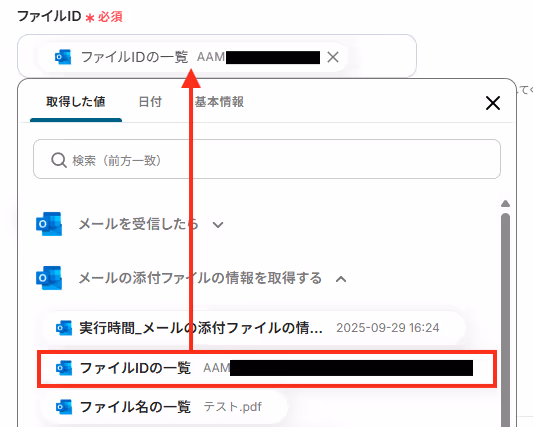Open the 基本情報 tab
The width and height of the screenshot is (533, 427).
219,102
